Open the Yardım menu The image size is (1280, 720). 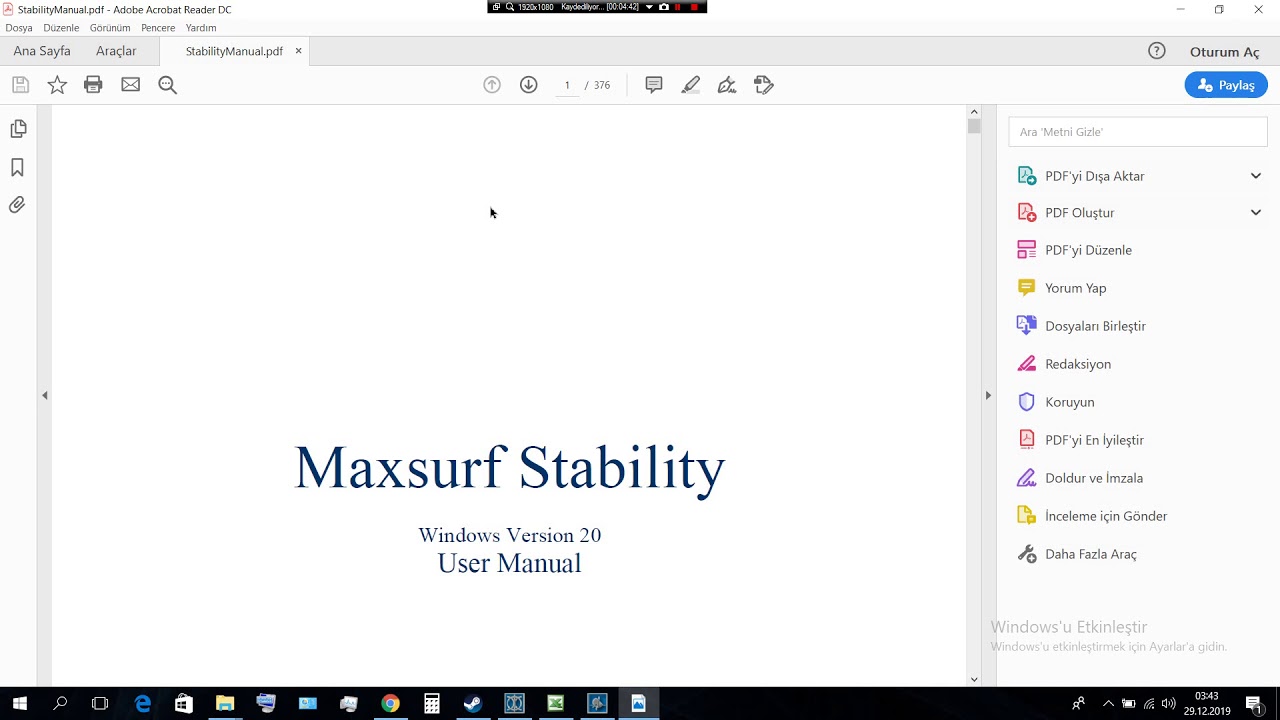coord(201,28)
